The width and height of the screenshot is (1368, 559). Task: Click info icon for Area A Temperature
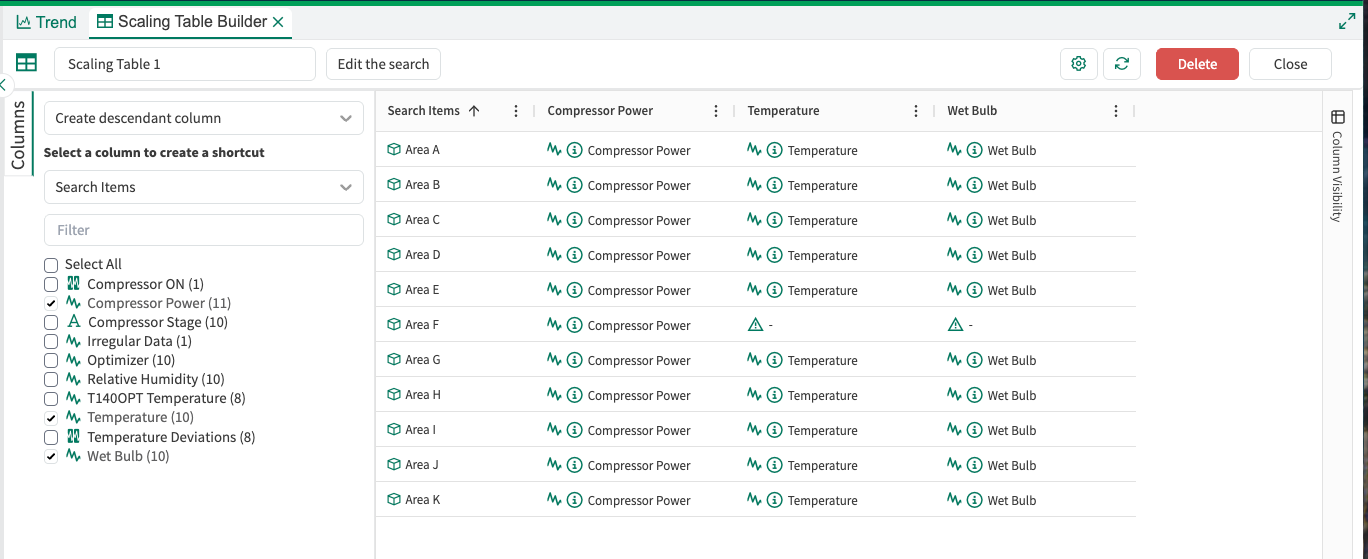pyautogui.click(x=774, y=150)
